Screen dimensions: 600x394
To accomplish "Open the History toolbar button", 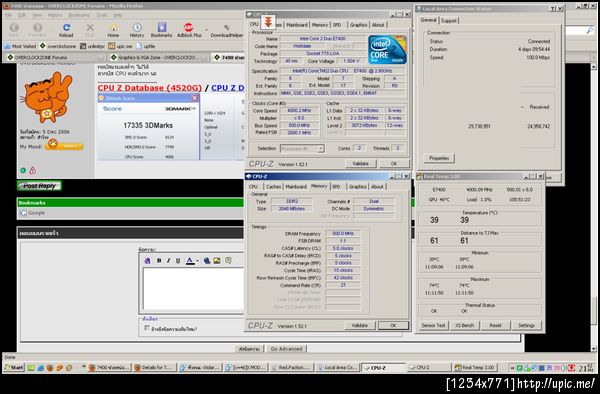I will pos(137,30).
